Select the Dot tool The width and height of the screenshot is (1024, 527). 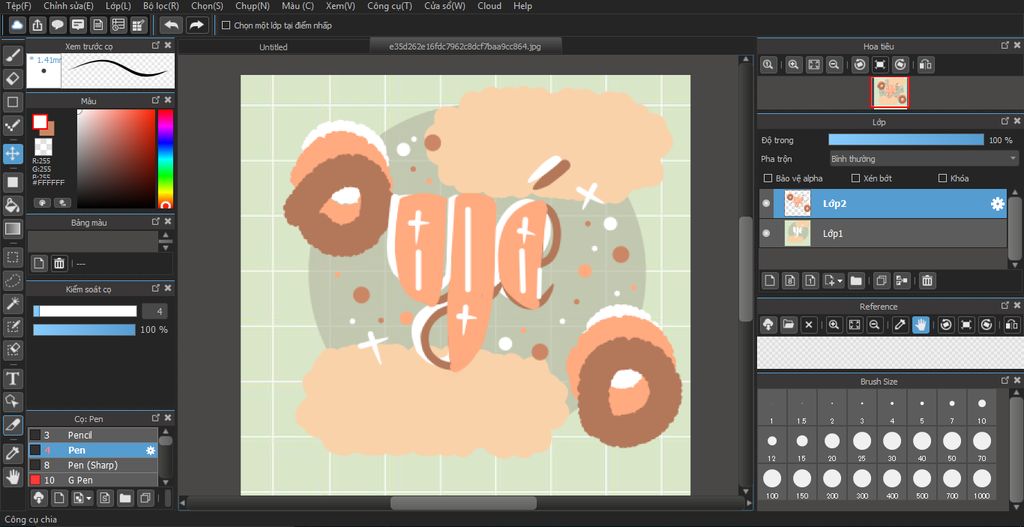(x=13, y=125)
